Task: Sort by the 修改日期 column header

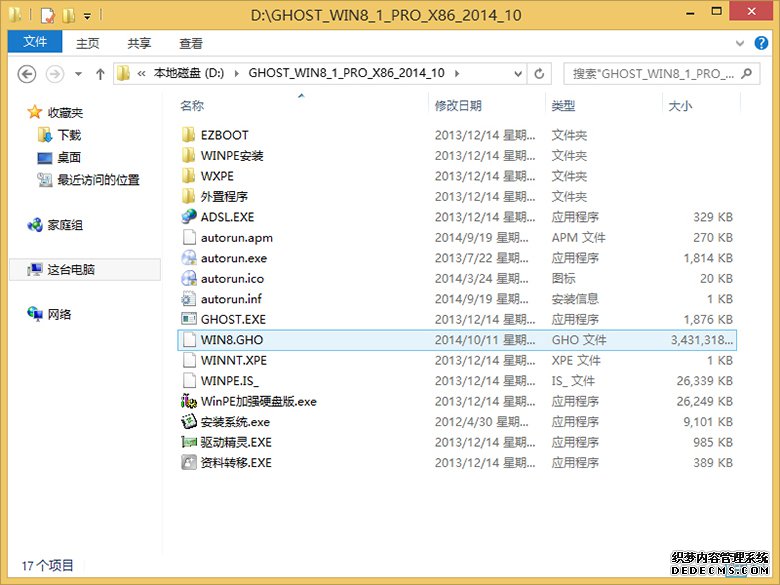Action: [x=458, y=105]
